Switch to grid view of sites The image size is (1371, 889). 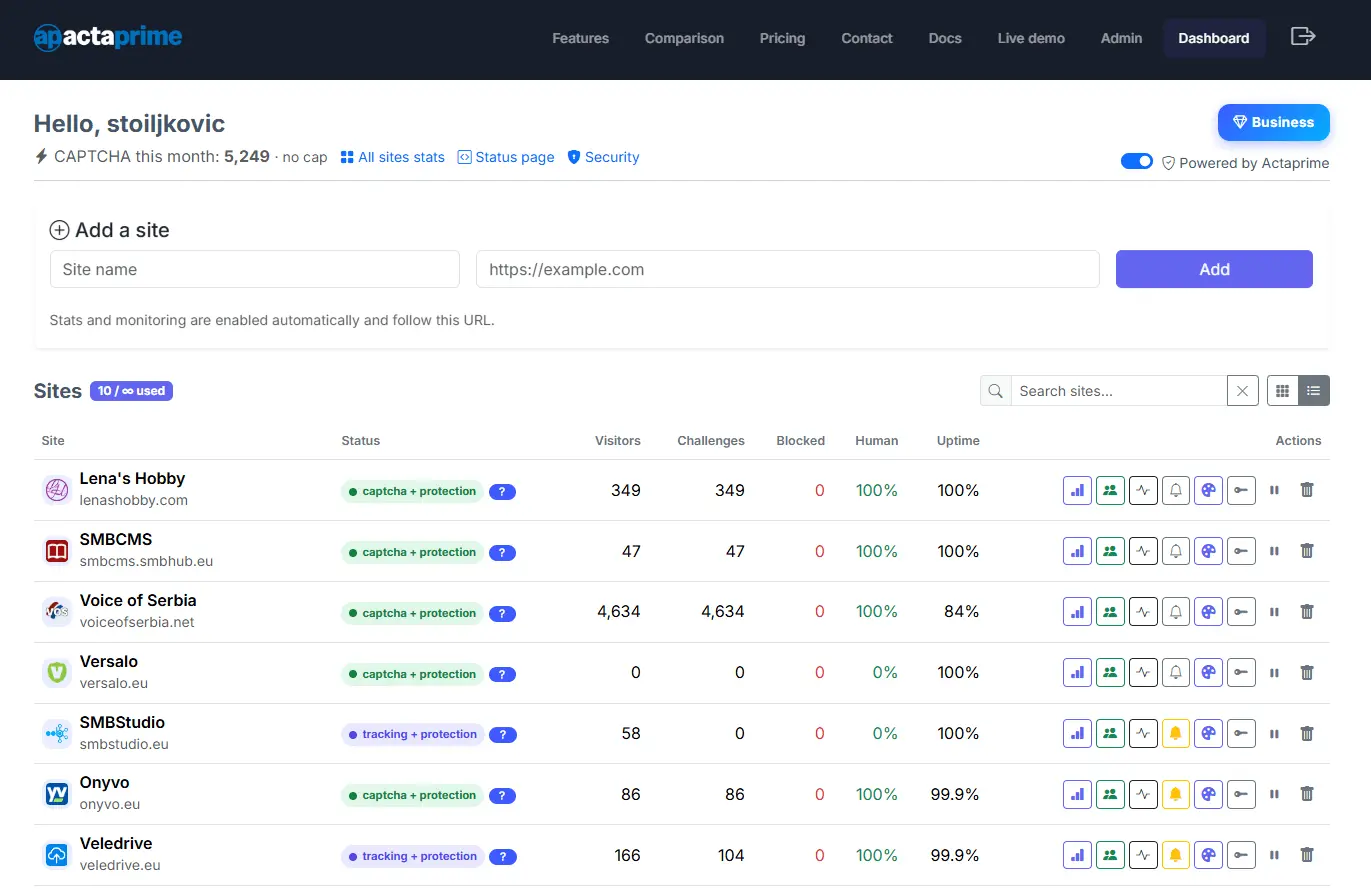(x=1282, y=391)
